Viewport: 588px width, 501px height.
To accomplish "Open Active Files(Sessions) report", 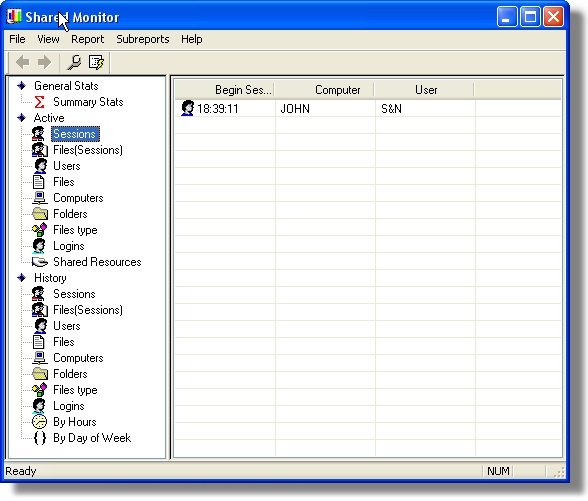I will coord(88,150).
